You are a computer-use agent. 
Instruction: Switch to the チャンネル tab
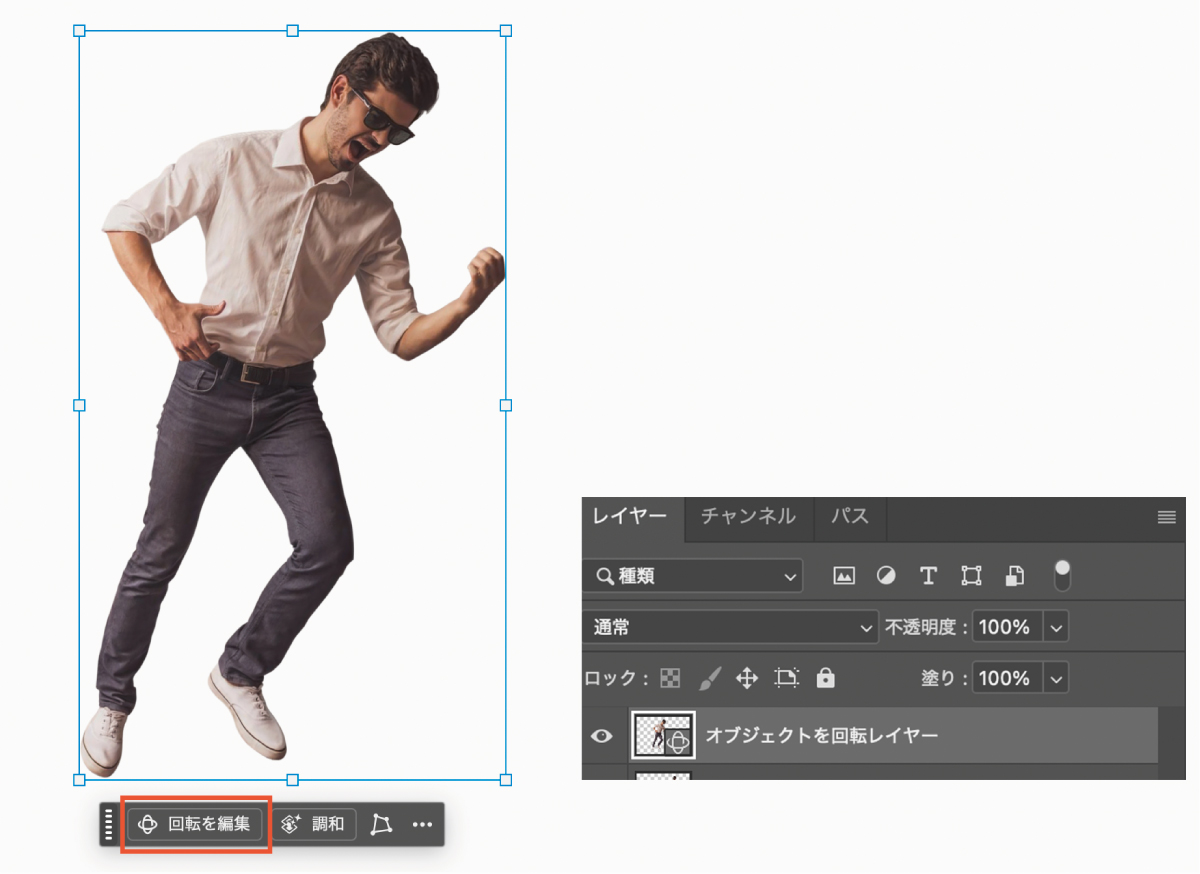(x=748, y=517)
